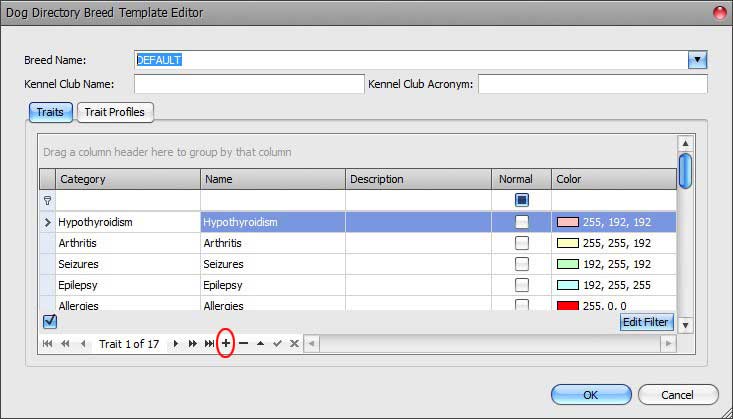Click Epilepsy color swatch 192, 255, 255
The width and height of the screenshot is (733, 419).
(568, 285)
